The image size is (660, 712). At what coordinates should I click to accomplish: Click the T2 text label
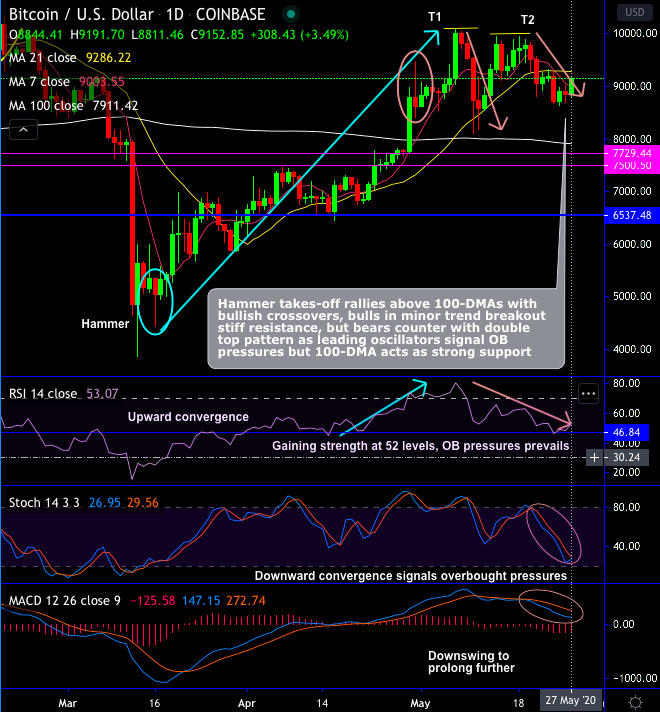(527, 20)
